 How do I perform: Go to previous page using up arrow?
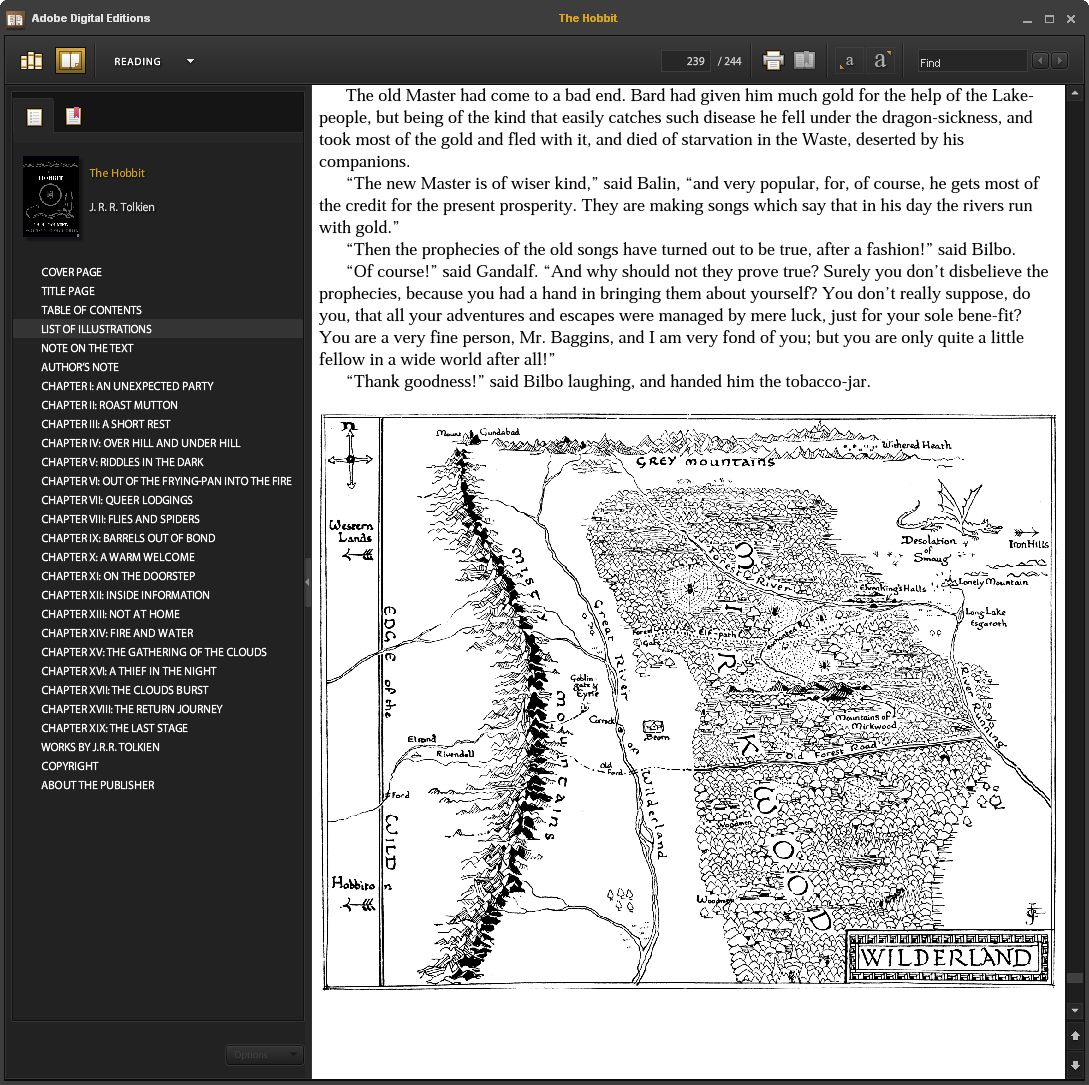(1075, 1036)
